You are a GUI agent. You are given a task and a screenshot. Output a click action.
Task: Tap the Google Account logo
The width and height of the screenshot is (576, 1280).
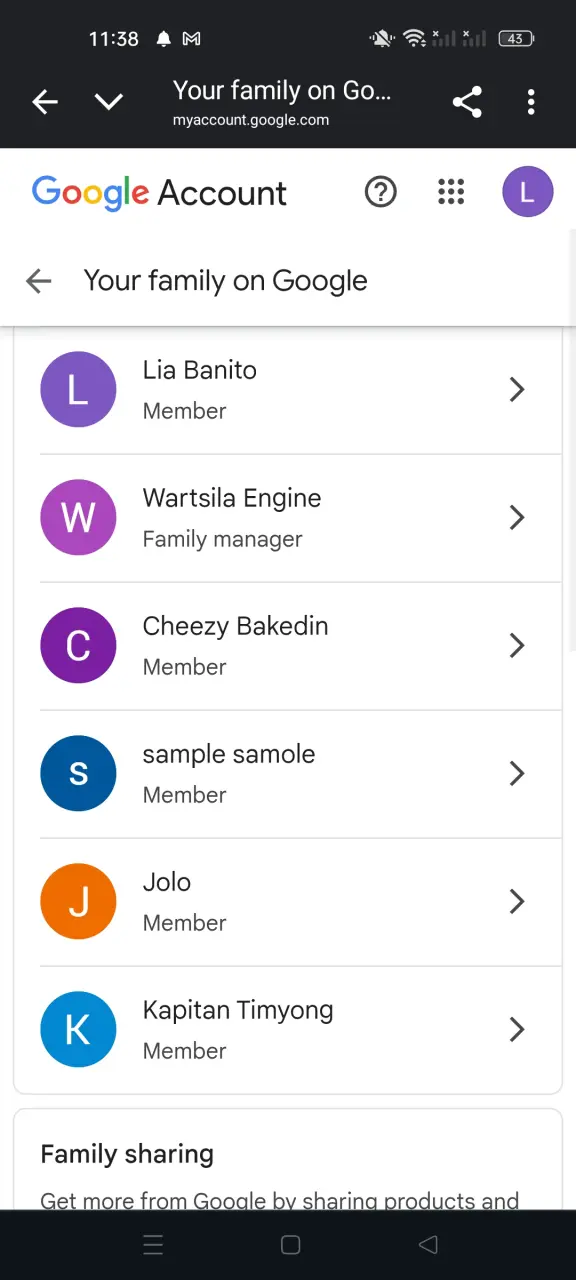(x=159, y=193)
